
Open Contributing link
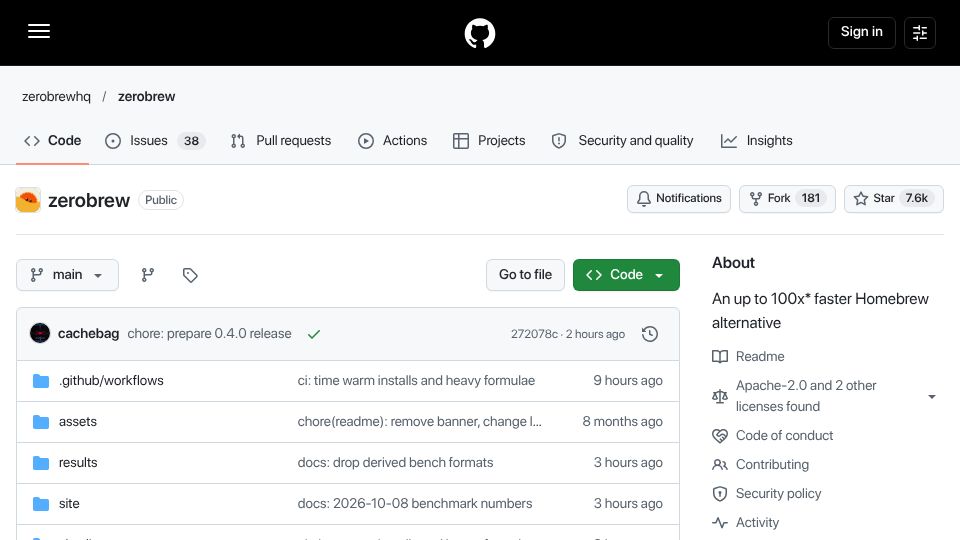772,465
